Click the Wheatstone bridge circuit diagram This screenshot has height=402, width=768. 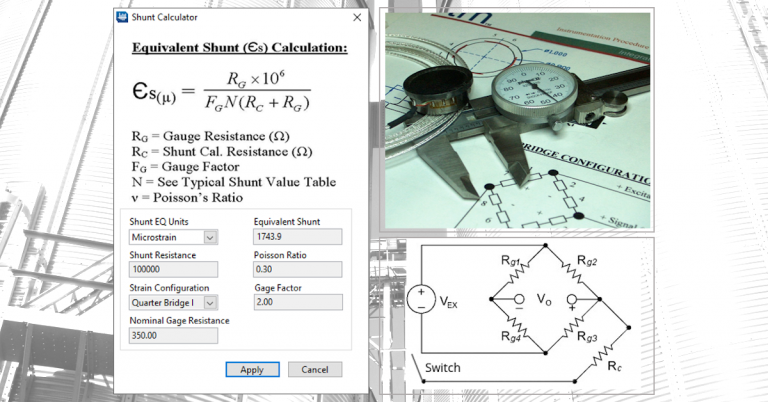pyautogui.click(x=517, y=315)
